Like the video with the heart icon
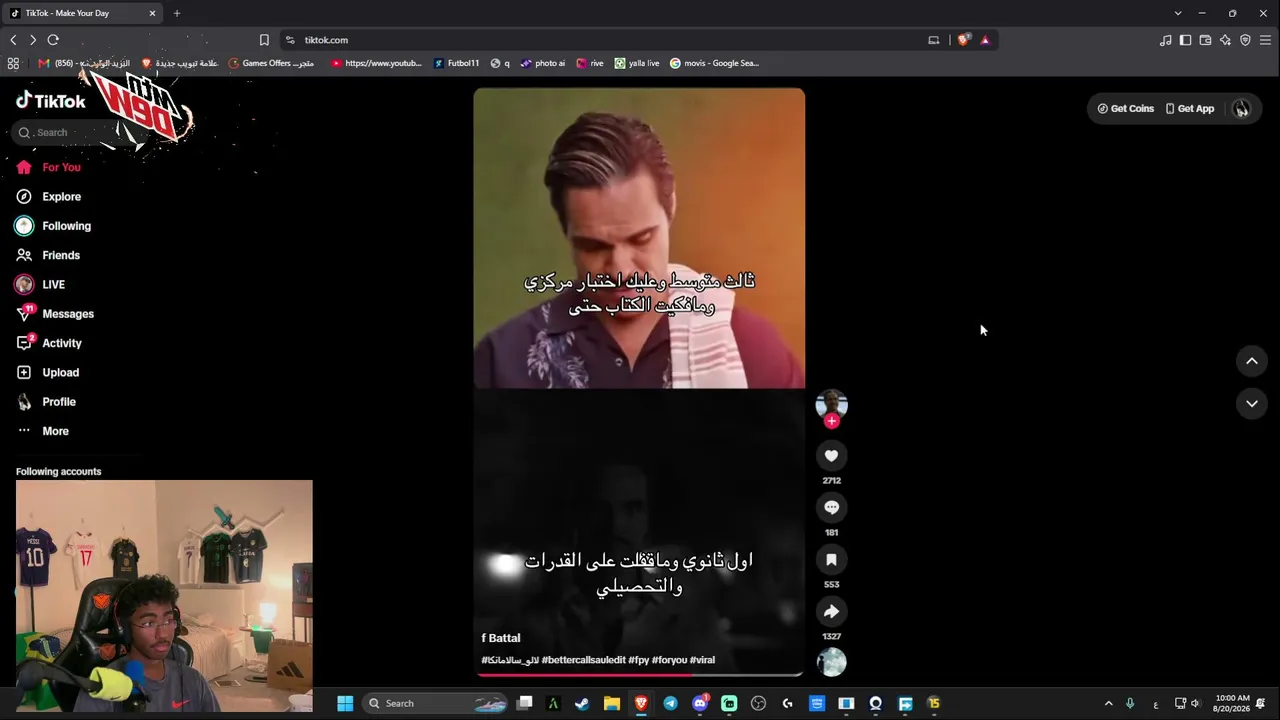Viewport: 1280px width, 720px height. point(831,456)
